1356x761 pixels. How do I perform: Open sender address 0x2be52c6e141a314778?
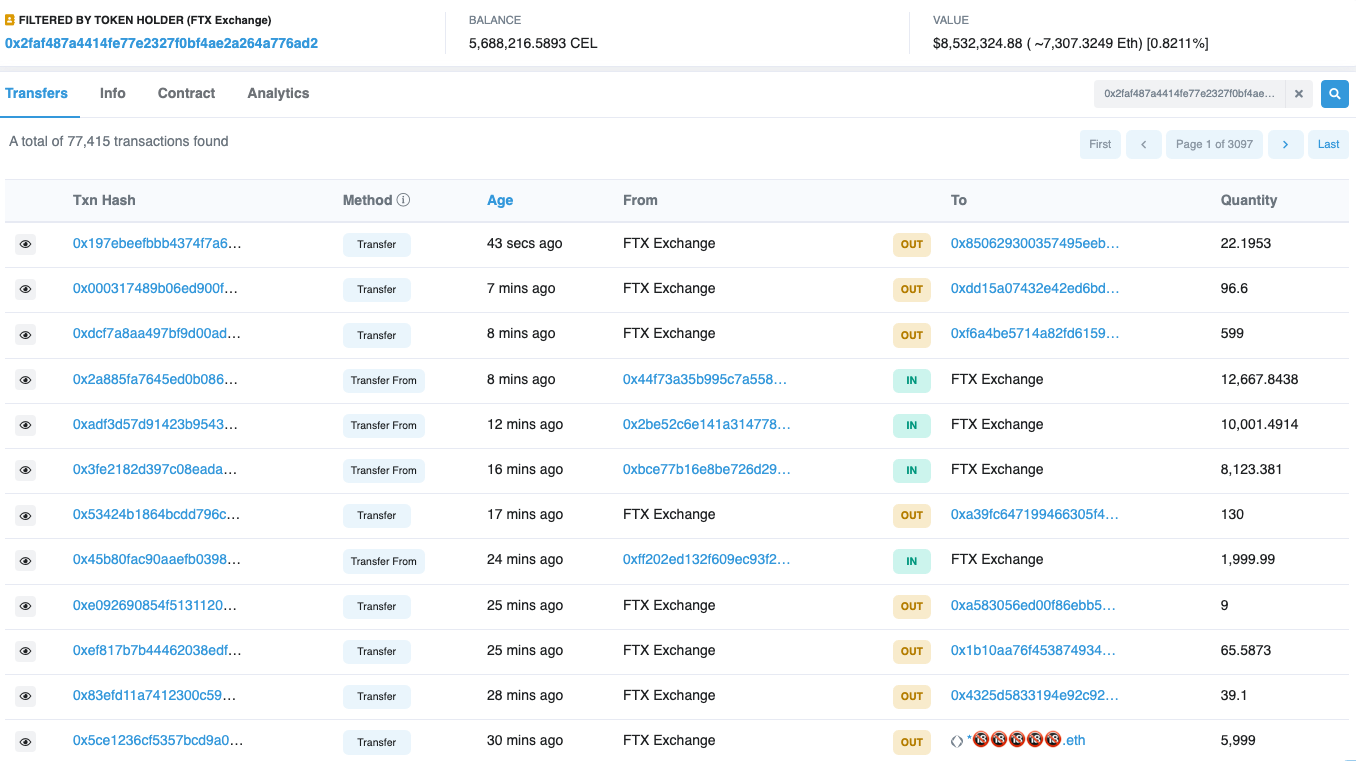coord(707,424)
